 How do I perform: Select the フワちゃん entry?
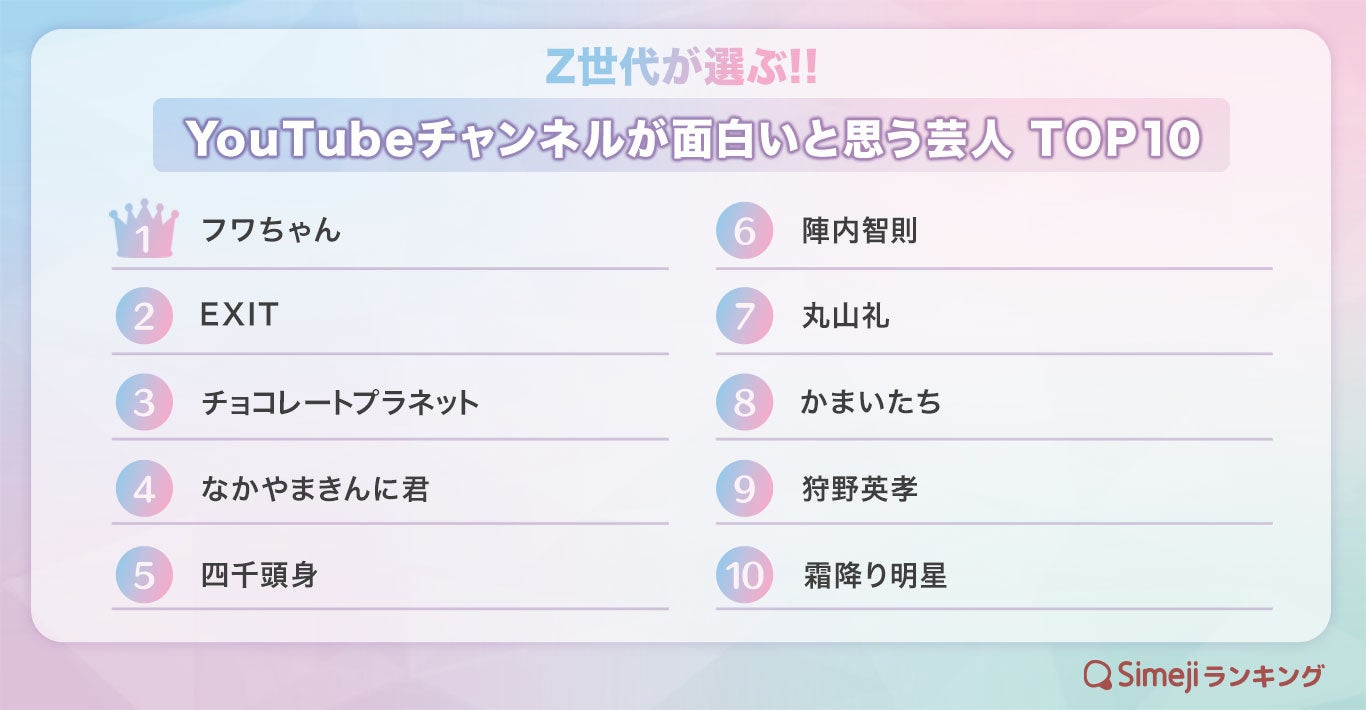click(271, 232)
